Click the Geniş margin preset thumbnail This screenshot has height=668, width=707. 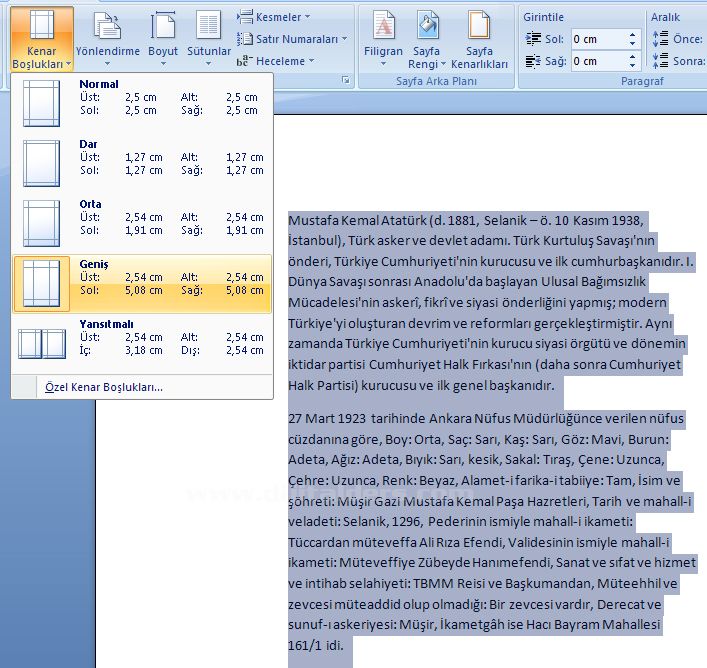[41, 283]
